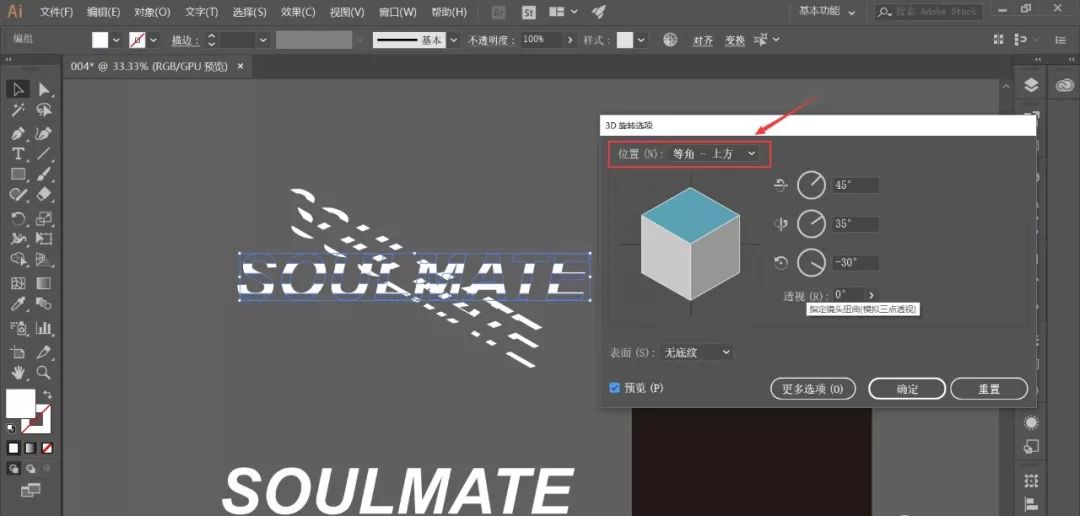The image size is (1080, 516).
Task: Open the 位置 position dropdown
Action: 714,154
